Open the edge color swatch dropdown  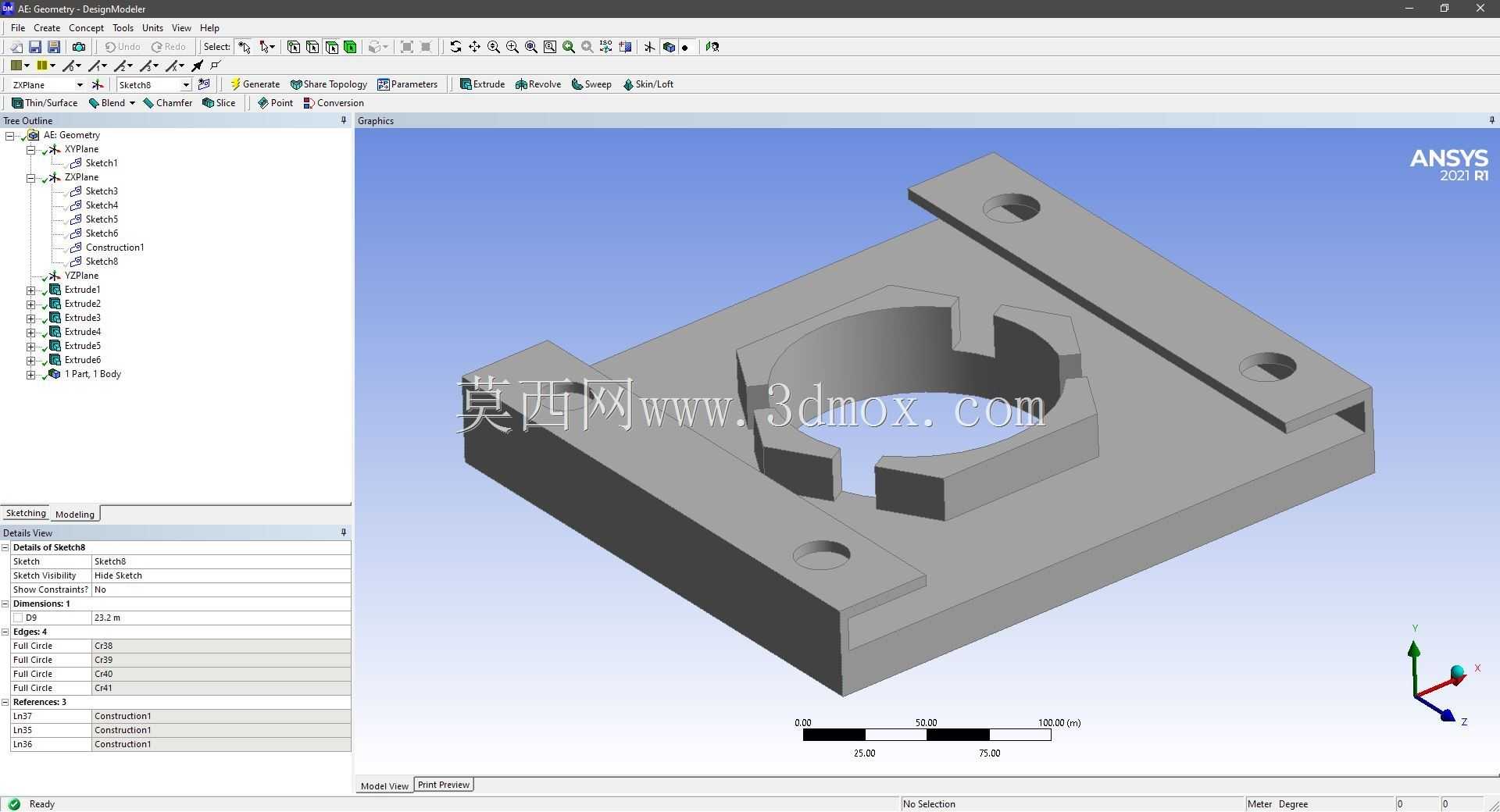coord(52,66)
